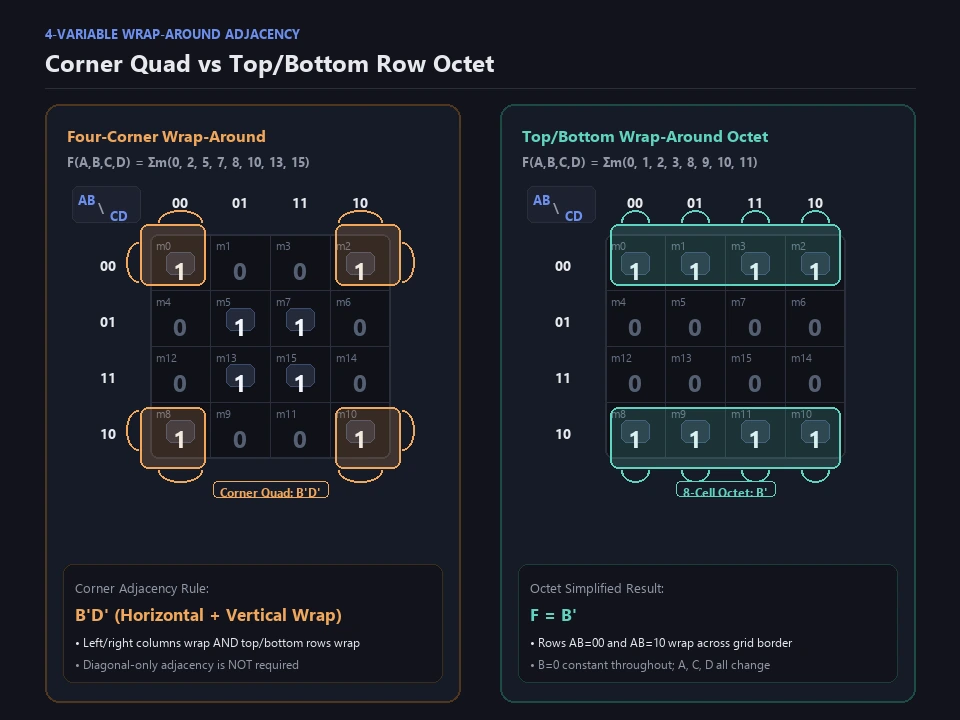Select cell m10 in the Four-Corner map
The image size is (960, 720).
click(360, 431)
